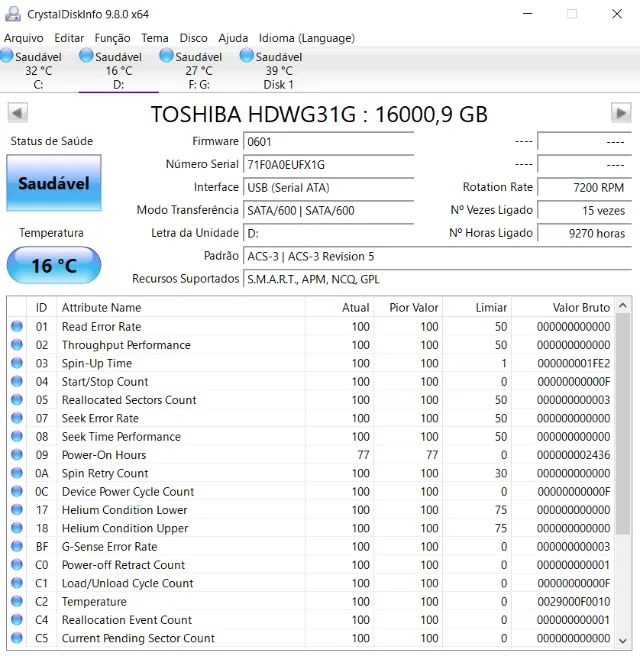Click status icon of Spin-Up Time row
Image resolution: width=640 pixels, height=656 pixels.
point(17,363)
